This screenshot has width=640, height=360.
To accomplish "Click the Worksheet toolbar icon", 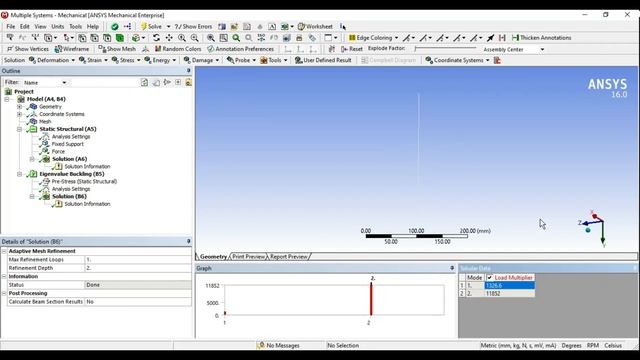I will click(301, 27).
